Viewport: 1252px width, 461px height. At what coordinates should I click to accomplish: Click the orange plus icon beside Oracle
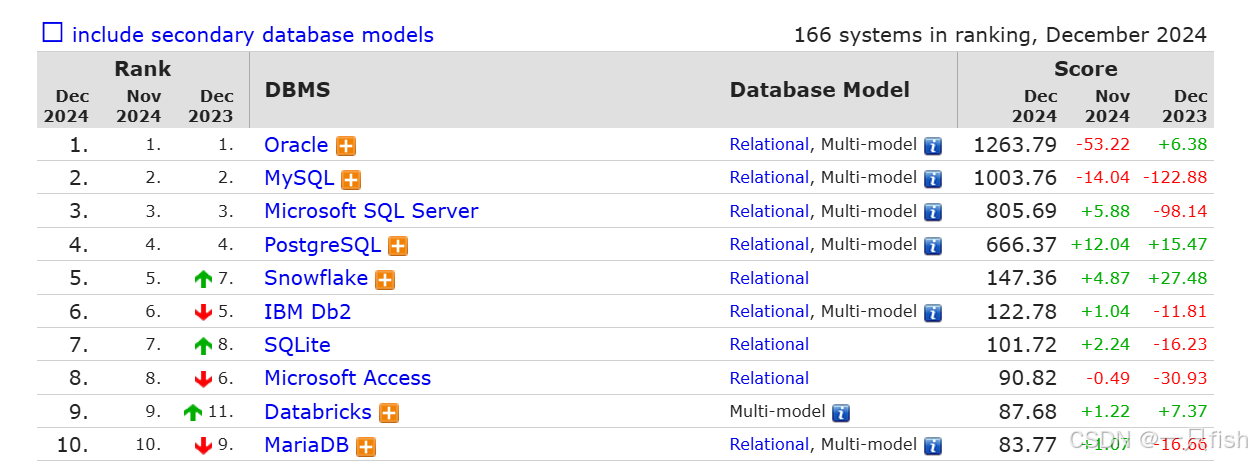pyautogui.click(x=346, y=146)
